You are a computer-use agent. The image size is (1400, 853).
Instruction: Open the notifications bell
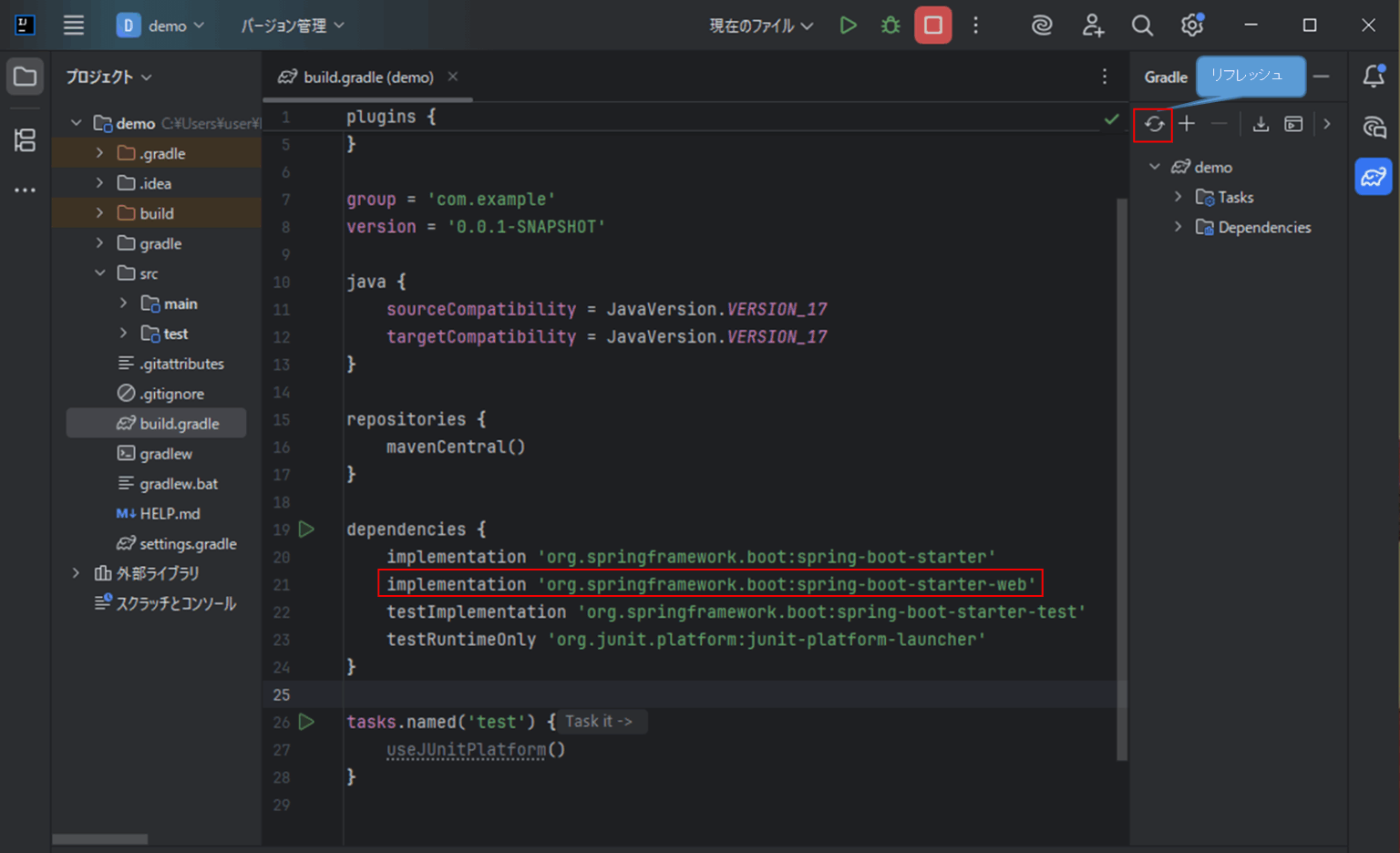[x=1373, y=77]
